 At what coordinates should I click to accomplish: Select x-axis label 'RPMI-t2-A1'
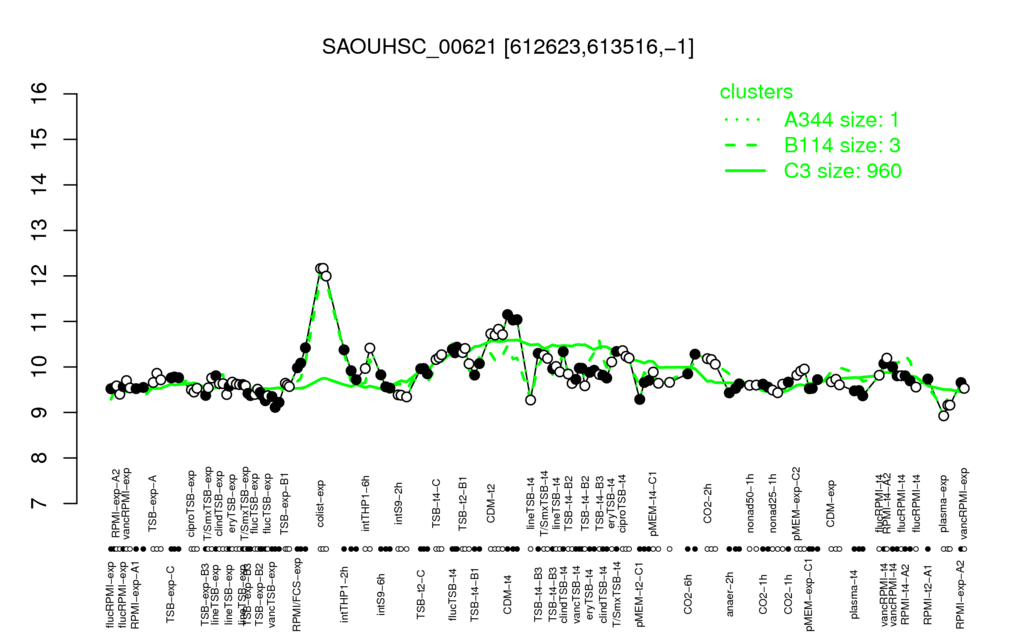point(927,595)
